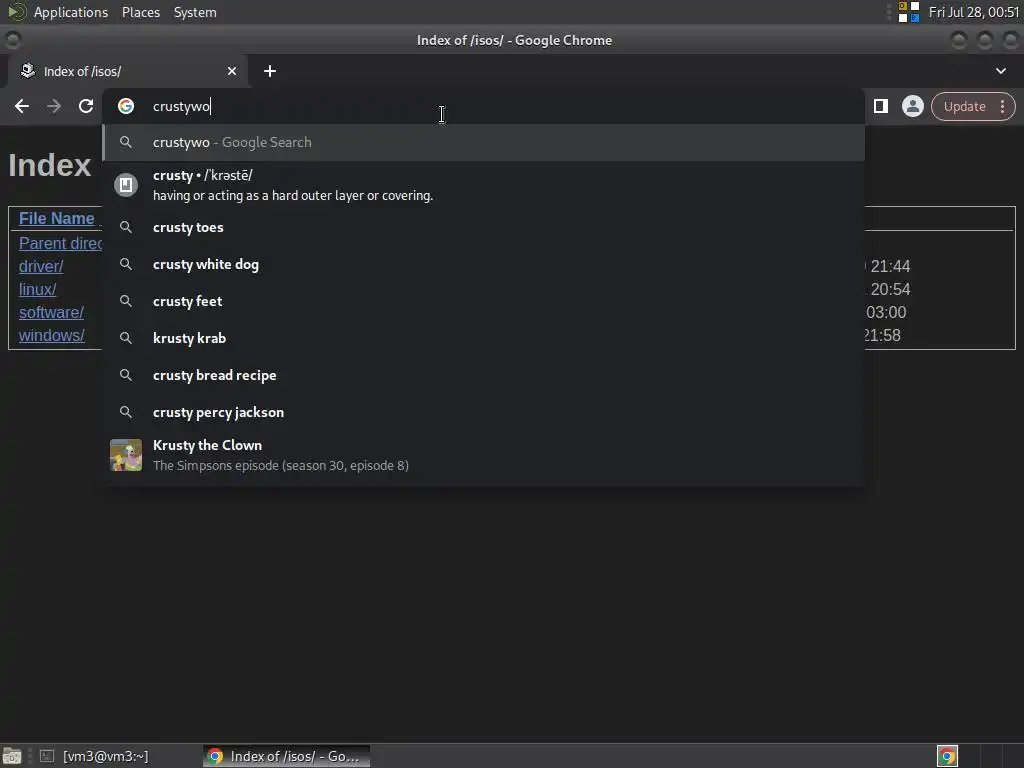Open the Applications menu
This screenshot has width=1024, height=768.
coord(71,12)
